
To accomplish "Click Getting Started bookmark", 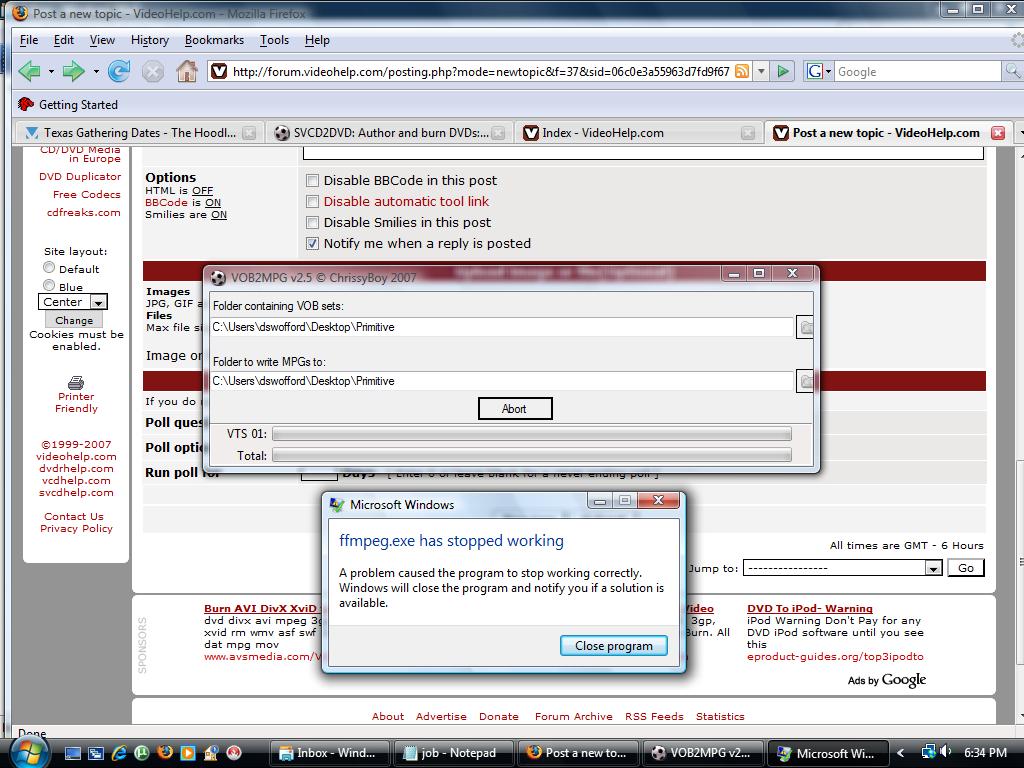I will pyautogui.click(x=68, y=104).
